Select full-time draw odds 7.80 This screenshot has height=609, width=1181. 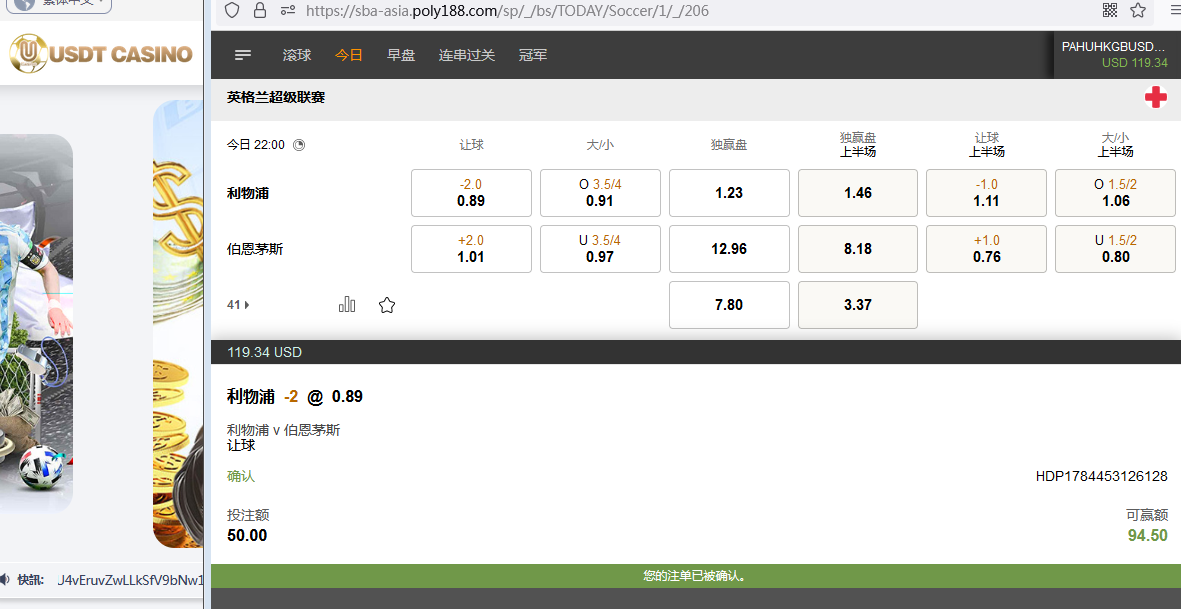point(729,305)
